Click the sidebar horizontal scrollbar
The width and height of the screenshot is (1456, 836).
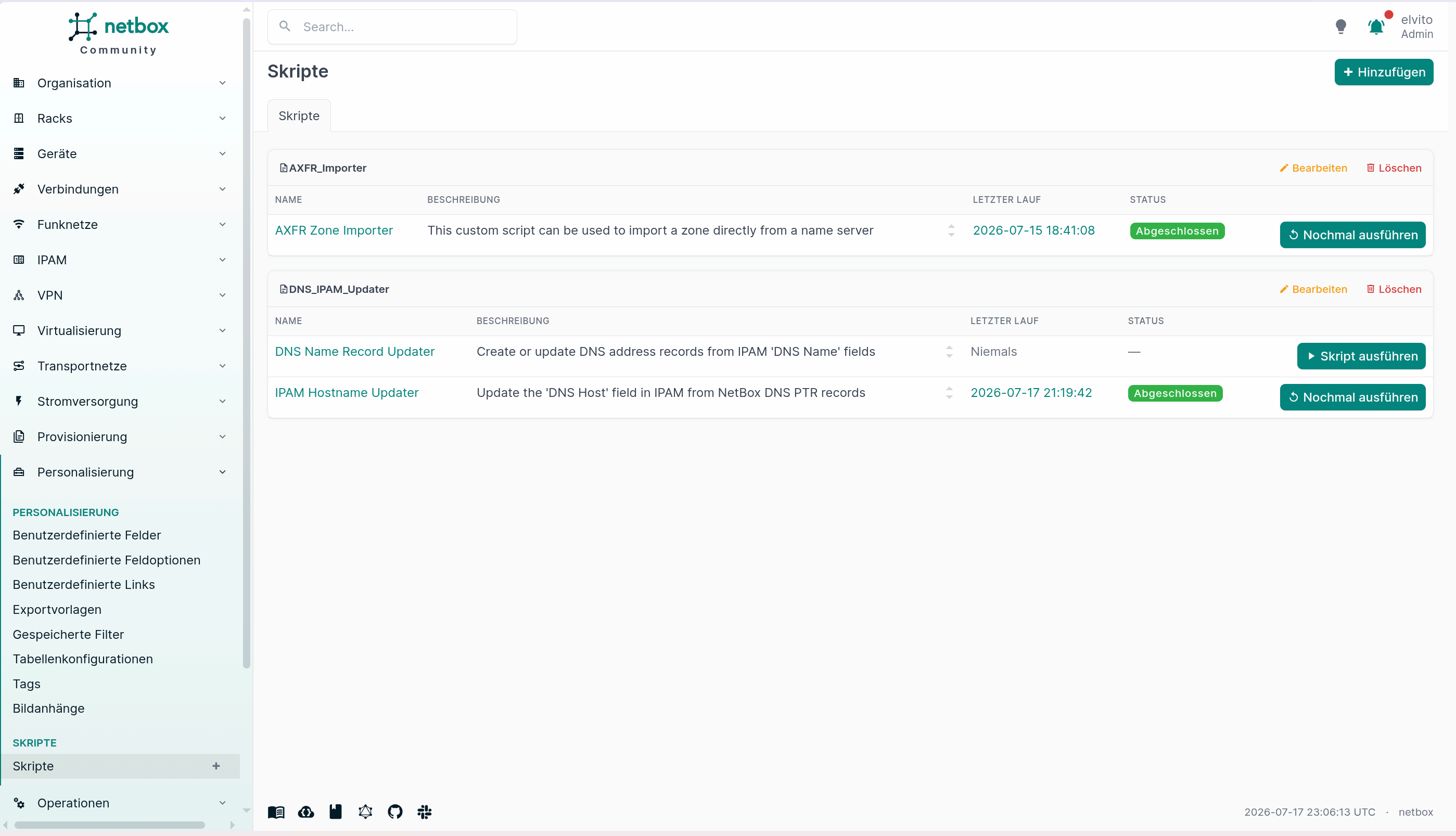coord(109,825)
